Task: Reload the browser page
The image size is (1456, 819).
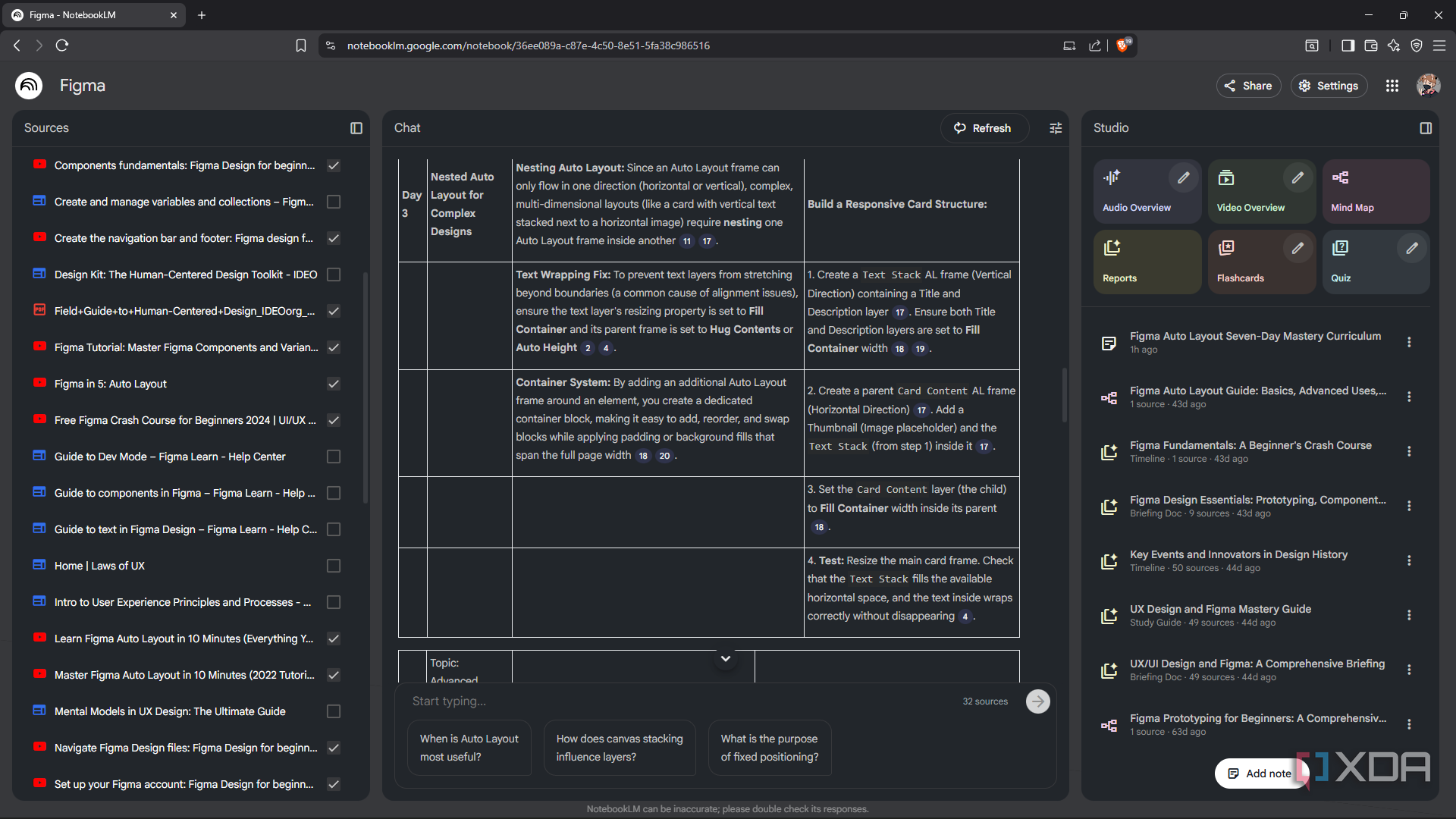Action: (x=62, y=45)
